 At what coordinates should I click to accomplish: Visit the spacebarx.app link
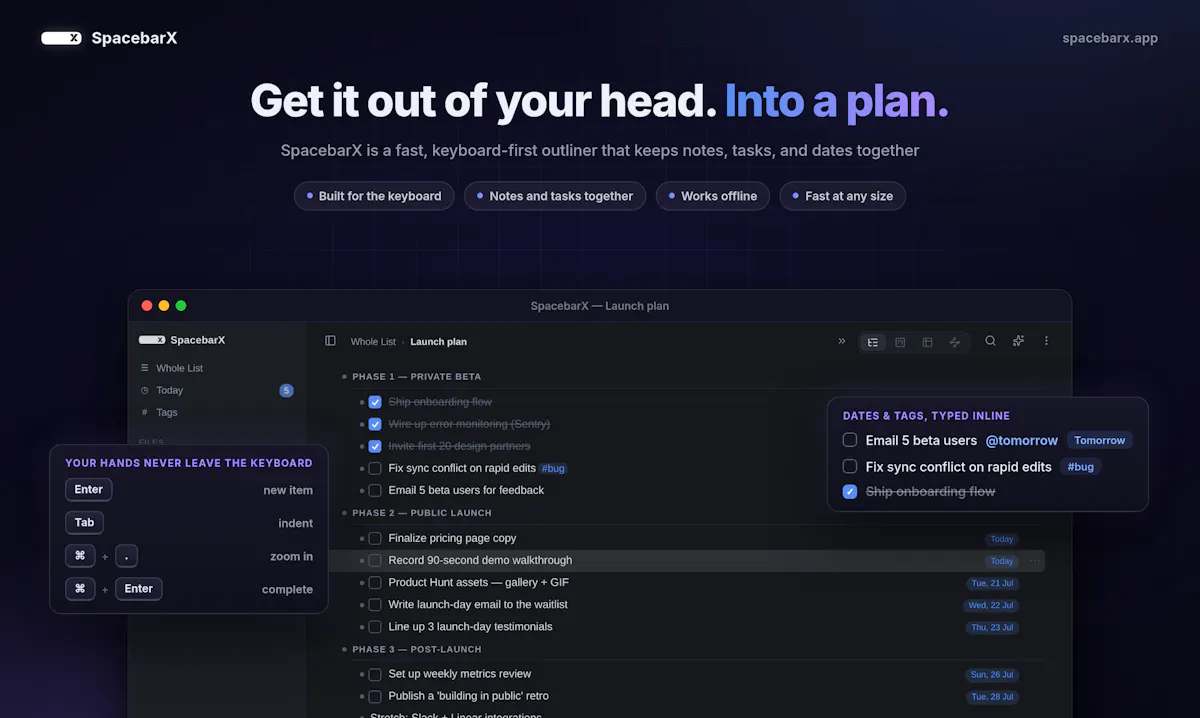pyautogui.click(x=1110, y=38)
